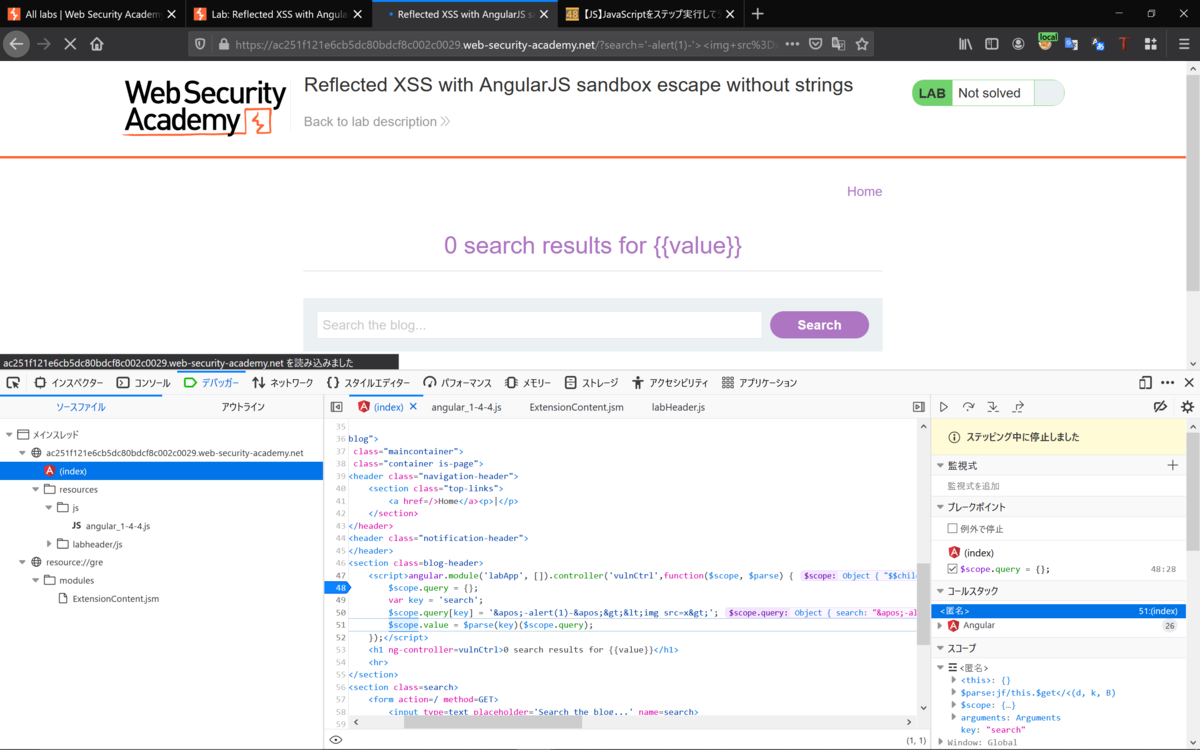Screen dimensions: 1200x750
Task: Collapse the modules folder
Action: [35, 580]
